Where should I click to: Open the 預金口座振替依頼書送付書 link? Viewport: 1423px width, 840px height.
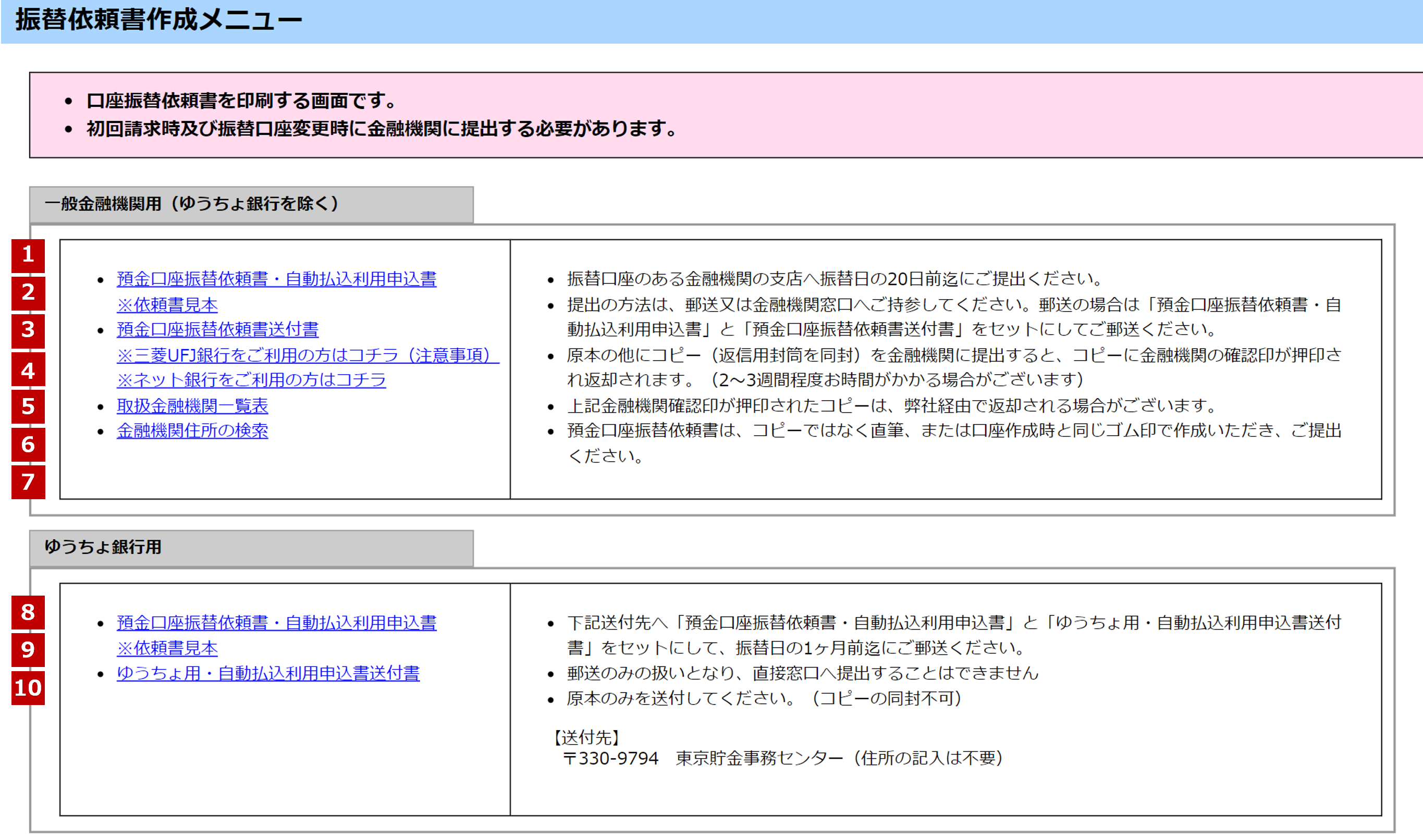217,329
